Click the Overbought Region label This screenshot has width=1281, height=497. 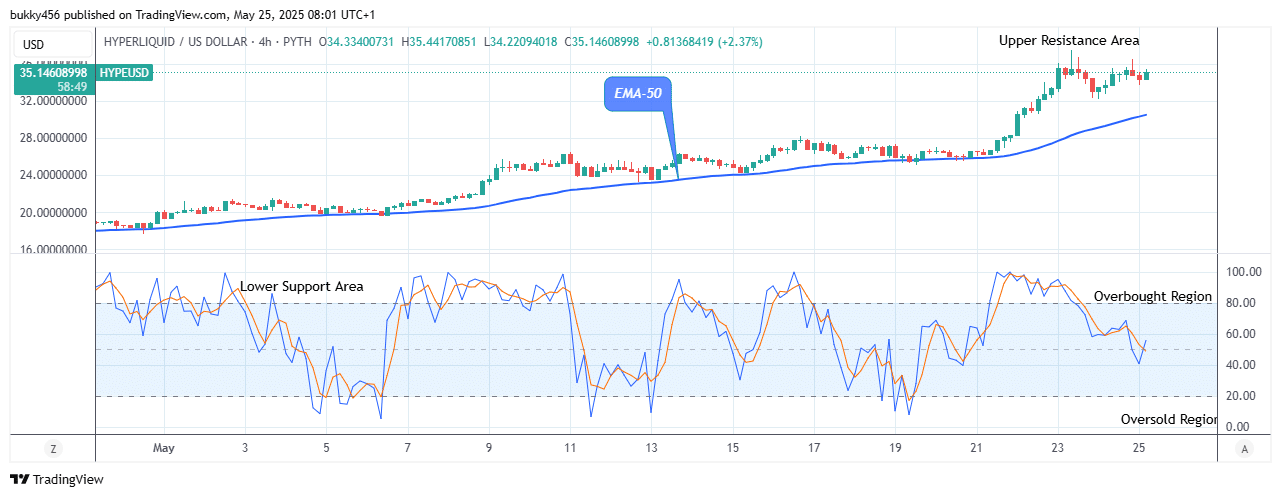click(x=1153, y=296)
